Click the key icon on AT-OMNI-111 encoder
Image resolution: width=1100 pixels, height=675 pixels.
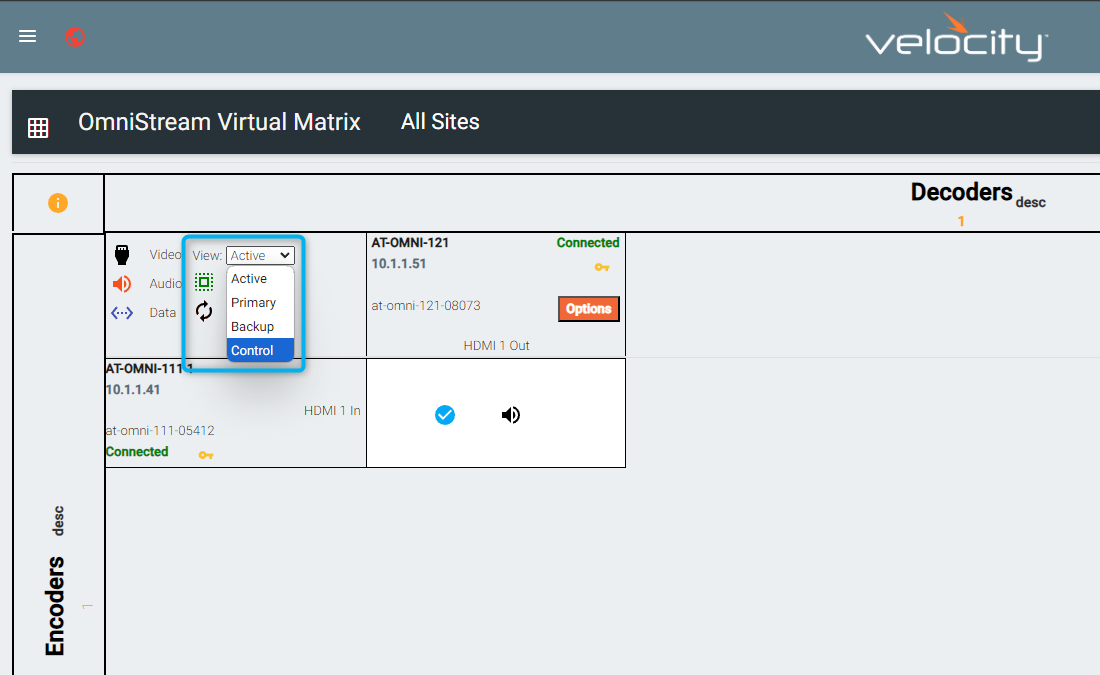(206, 455)
